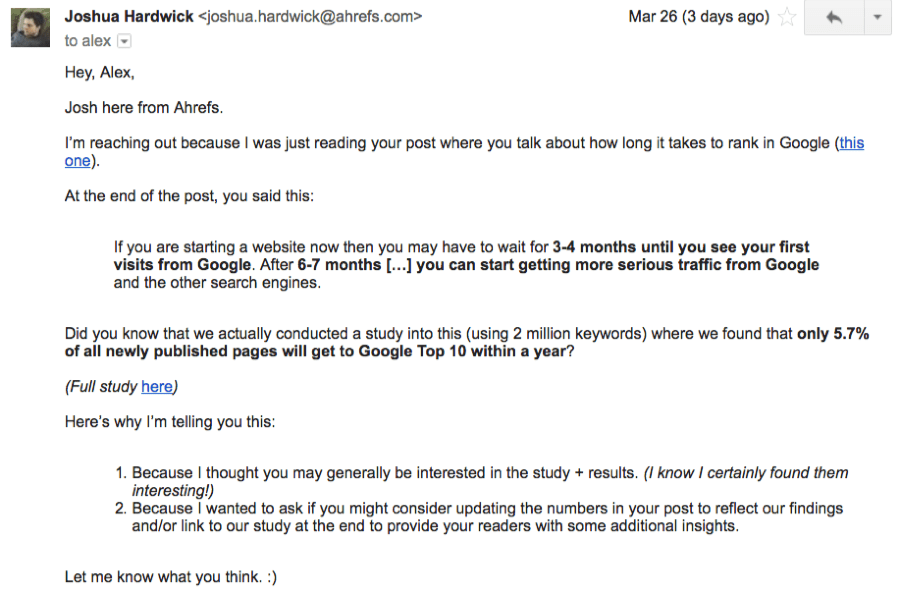Click the "Mar 26 (3 days ago)" date

pyautogui.click(x=699, y=17)
